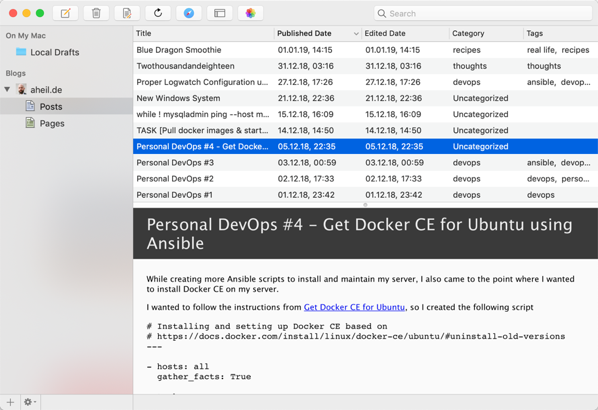Click the preview post title heading

tap(359, 234)
